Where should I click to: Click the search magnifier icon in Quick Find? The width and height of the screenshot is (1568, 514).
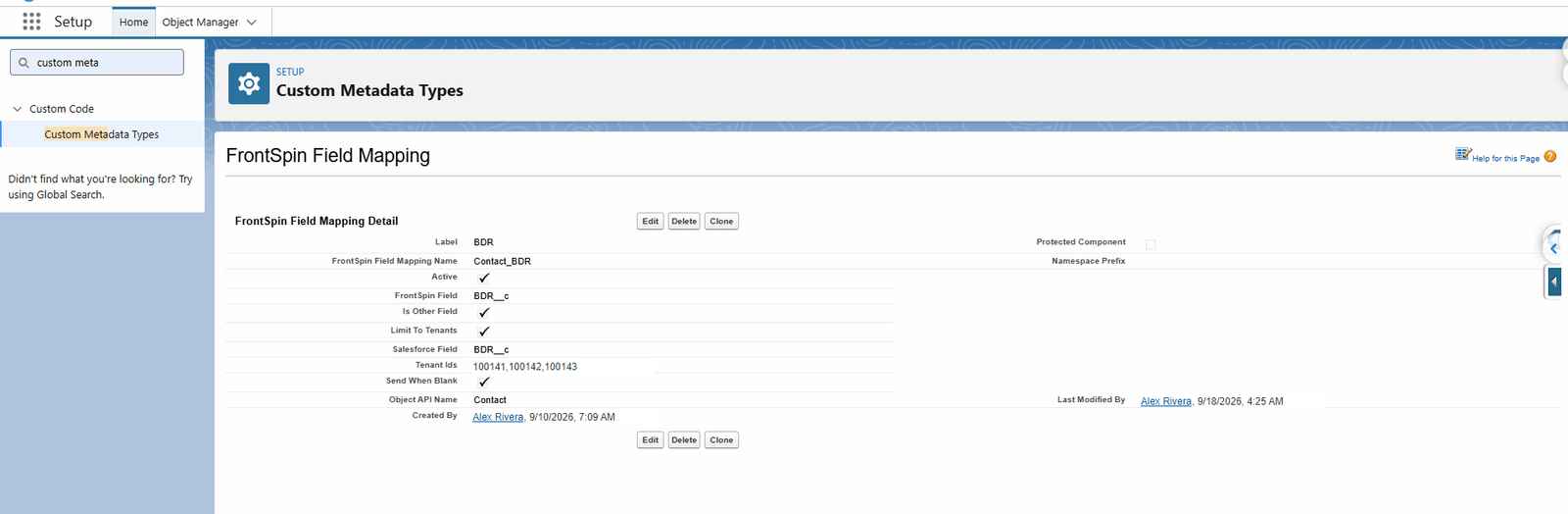click(x=24, y=63)
